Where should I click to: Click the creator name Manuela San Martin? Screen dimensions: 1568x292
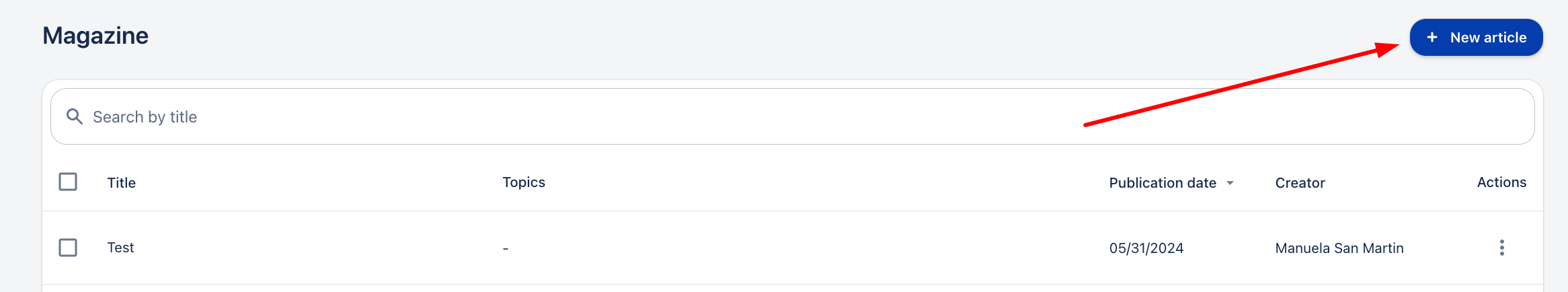(x=1339, y=248)
